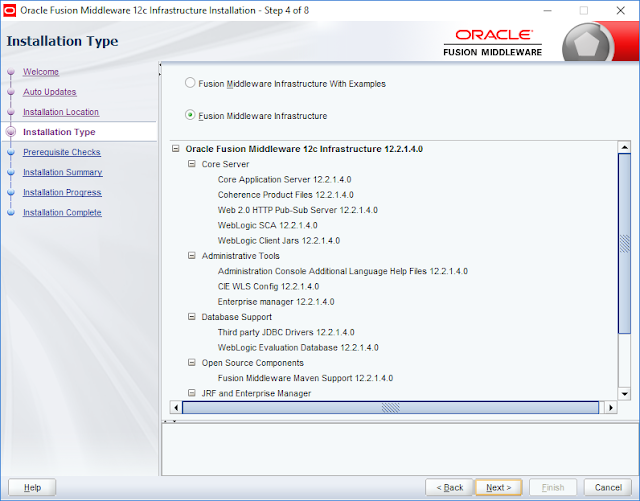Go back with the Back button
This screenshot has width=640, height=501.
[449, 488]
